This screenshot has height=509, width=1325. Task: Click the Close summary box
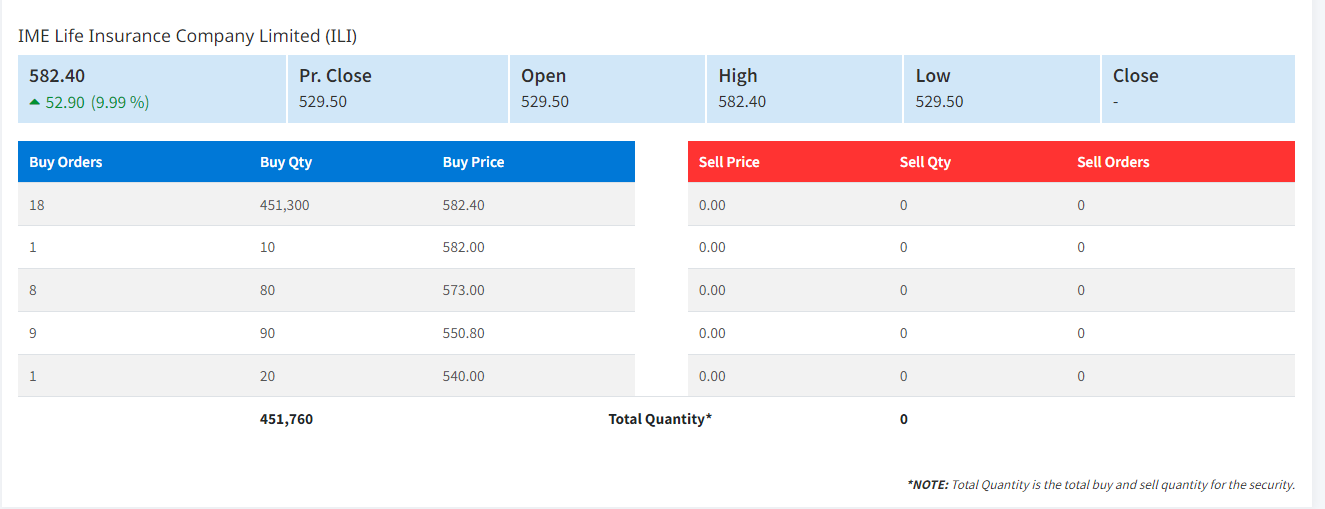(x=1197, y=89)
